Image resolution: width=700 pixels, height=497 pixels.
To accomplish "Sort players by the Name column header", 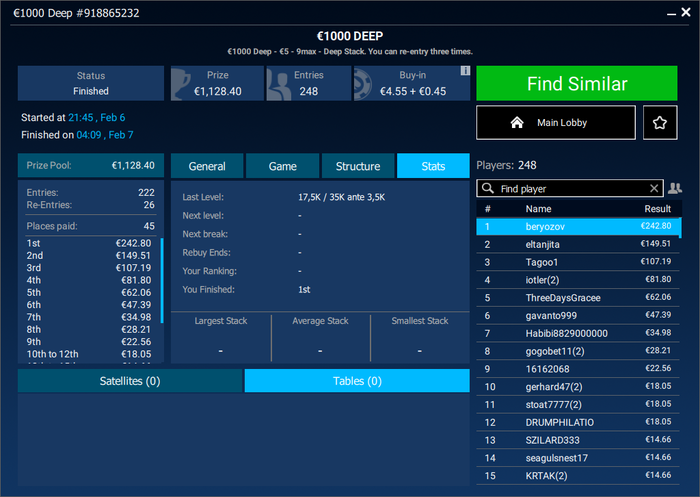I will (538, 209).
